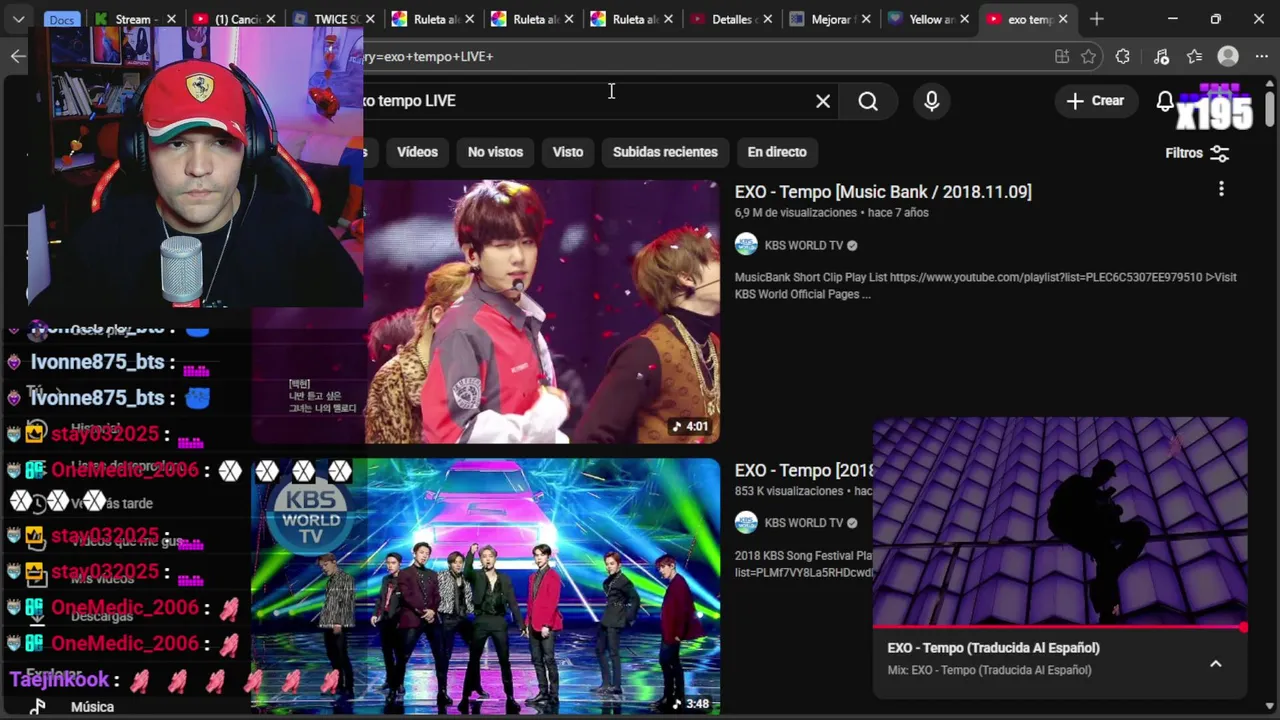Open EXO - Tempo Music Bank 2018.11.09 title

[883, 192]
